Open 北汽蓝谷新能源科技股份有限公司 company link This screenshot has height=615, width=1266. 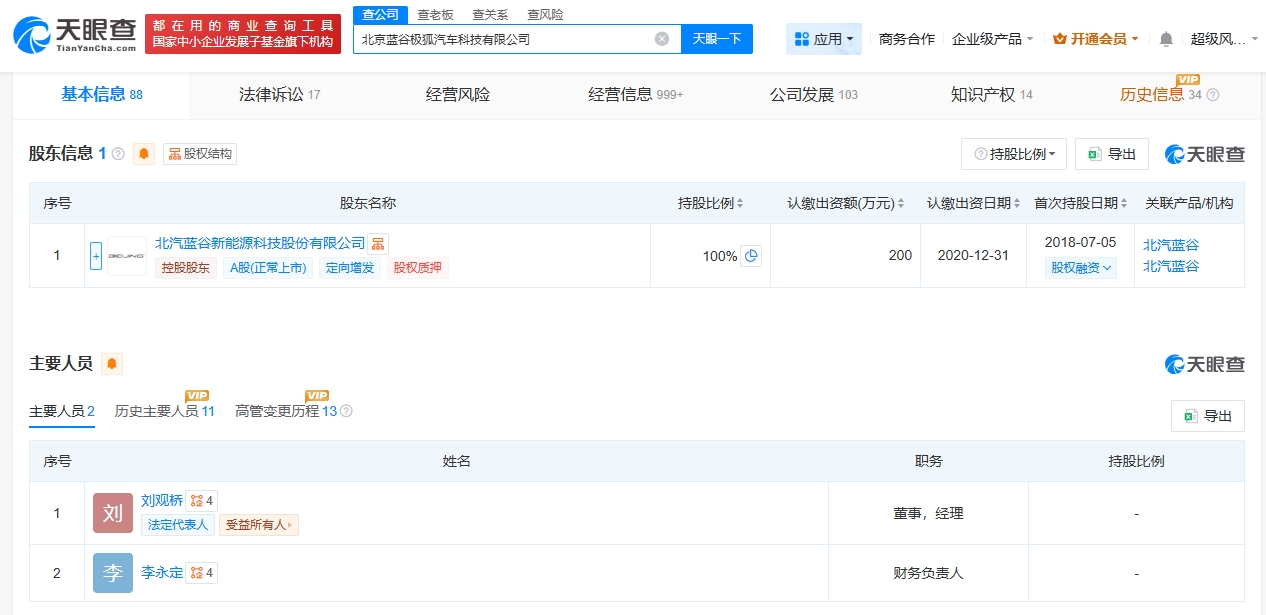pos(260,244)
